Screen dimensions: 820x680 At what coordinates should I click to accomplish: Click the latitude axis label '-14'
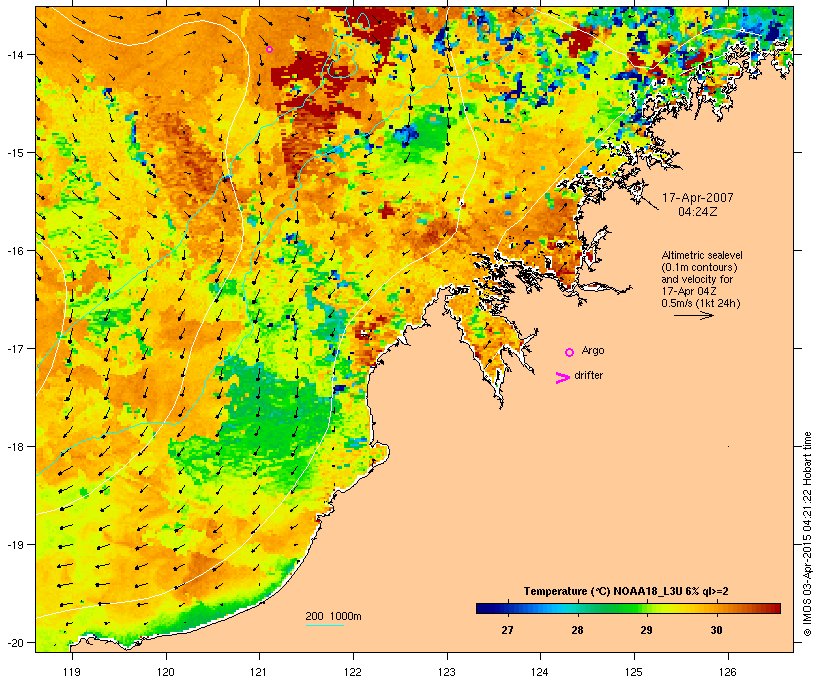pyautogui.click(x=14, y=55)
